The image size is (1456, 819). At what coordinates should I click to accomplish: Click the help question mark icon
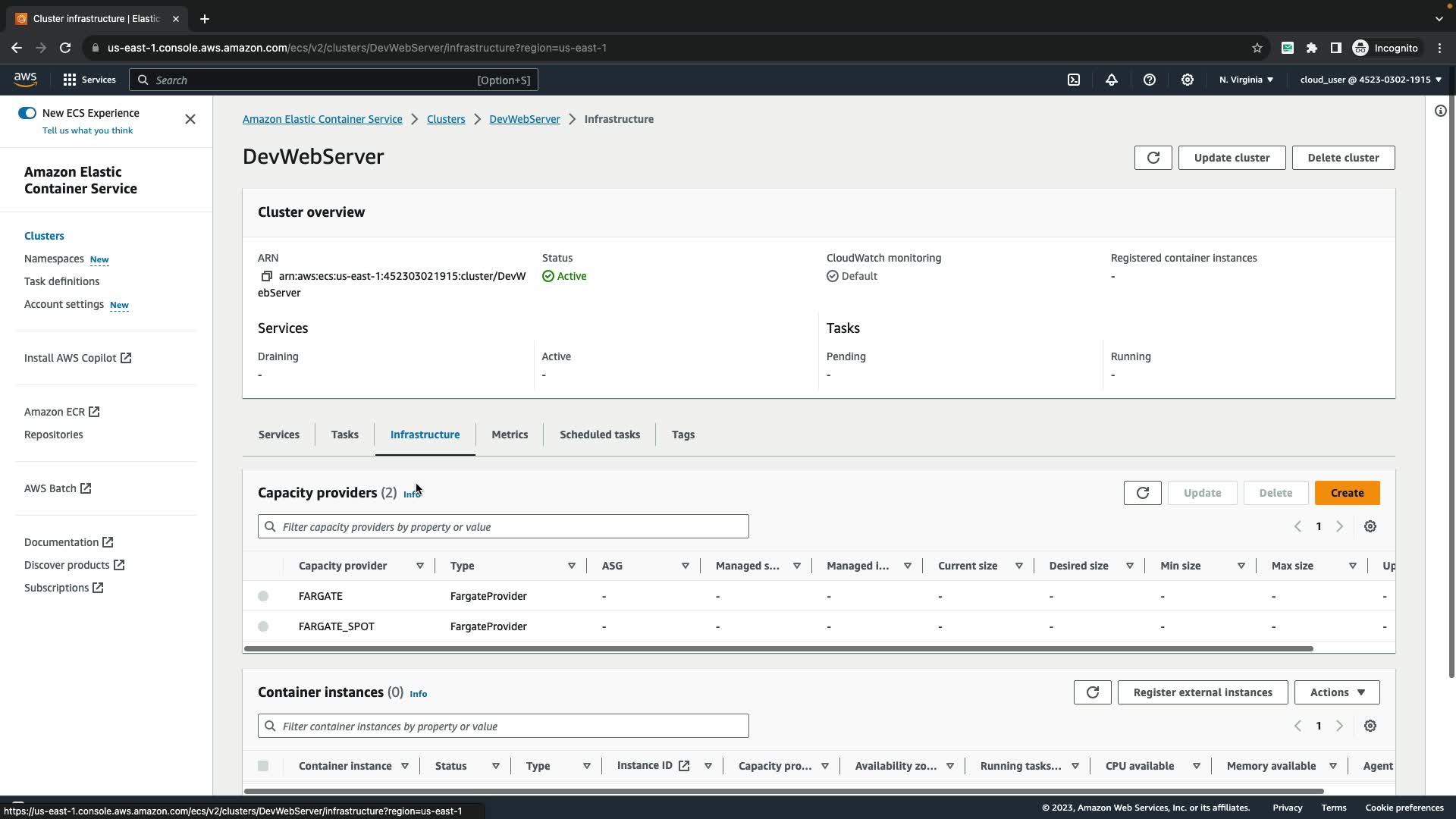[x=1150, y=80]
